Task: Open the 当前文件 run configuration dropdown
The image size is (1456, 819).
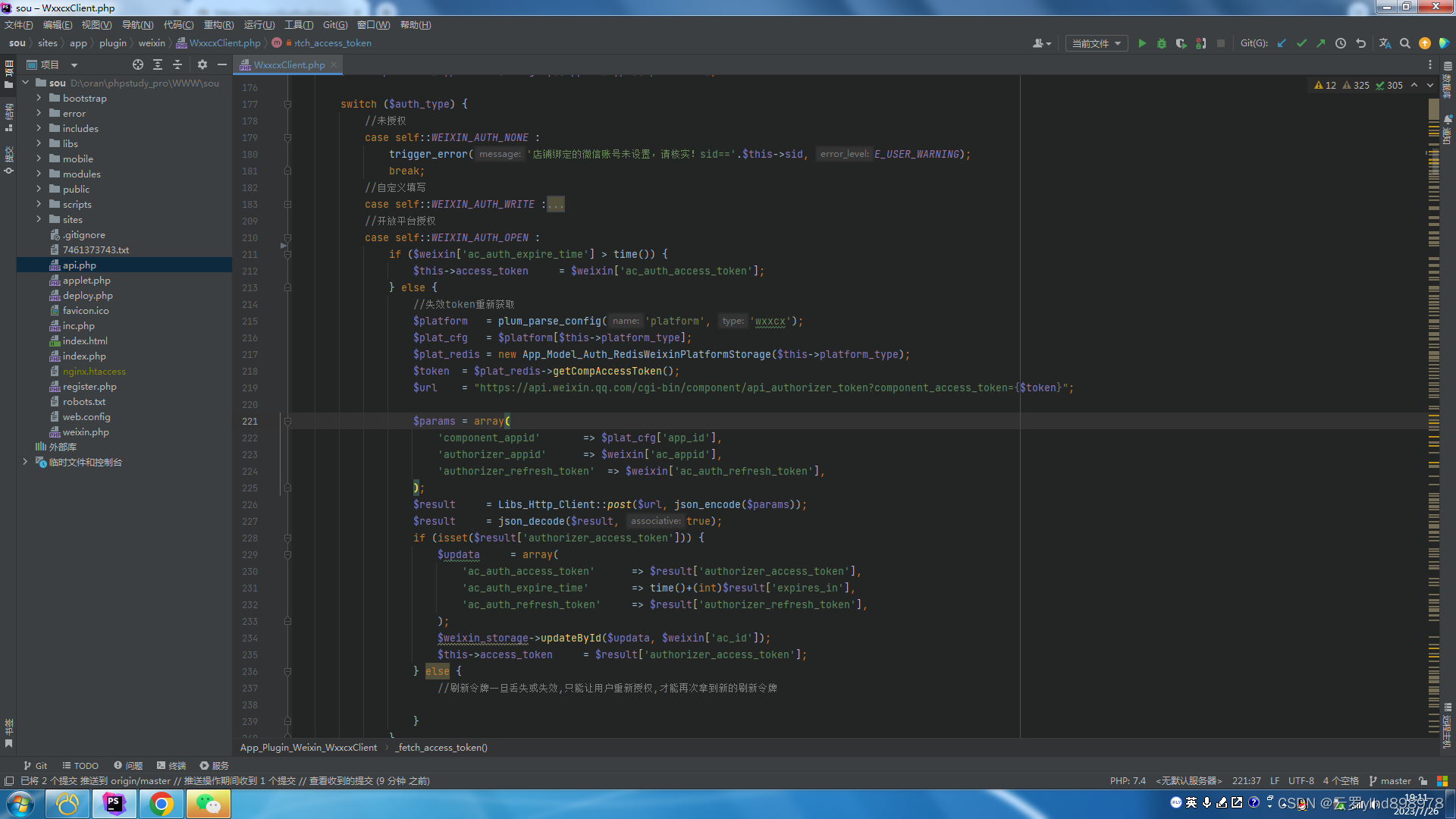Action: click(x=1096, y=43)
